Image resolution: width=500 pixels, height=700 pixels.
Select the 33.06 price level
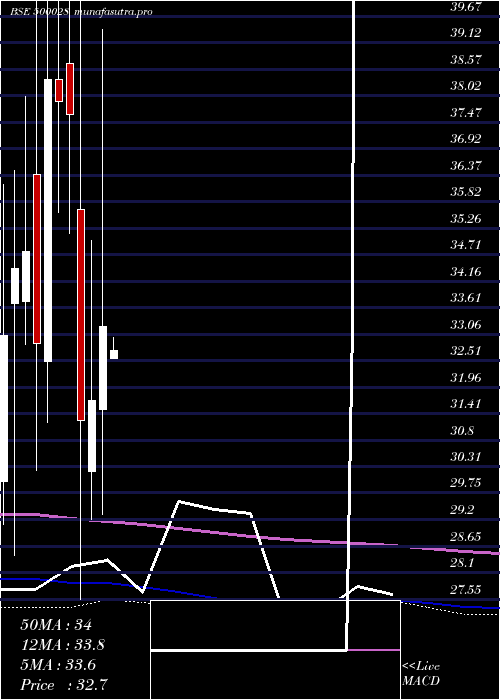coord(465,325)
